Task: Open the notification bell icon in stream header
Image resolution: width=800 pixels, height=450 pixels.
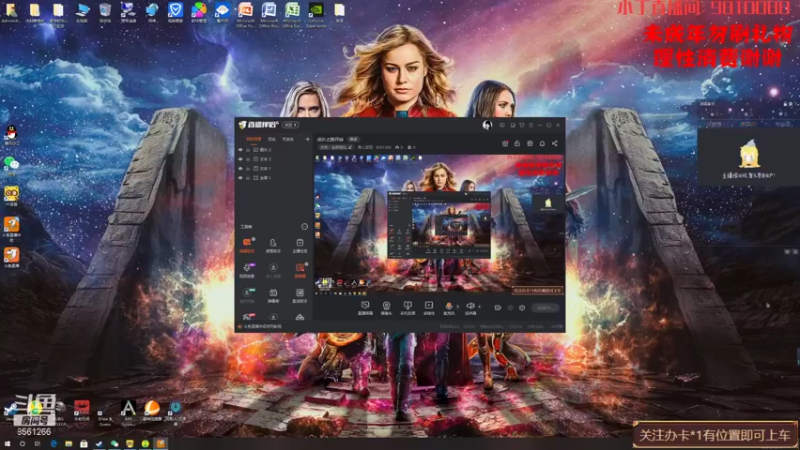Action: (542, 143)
